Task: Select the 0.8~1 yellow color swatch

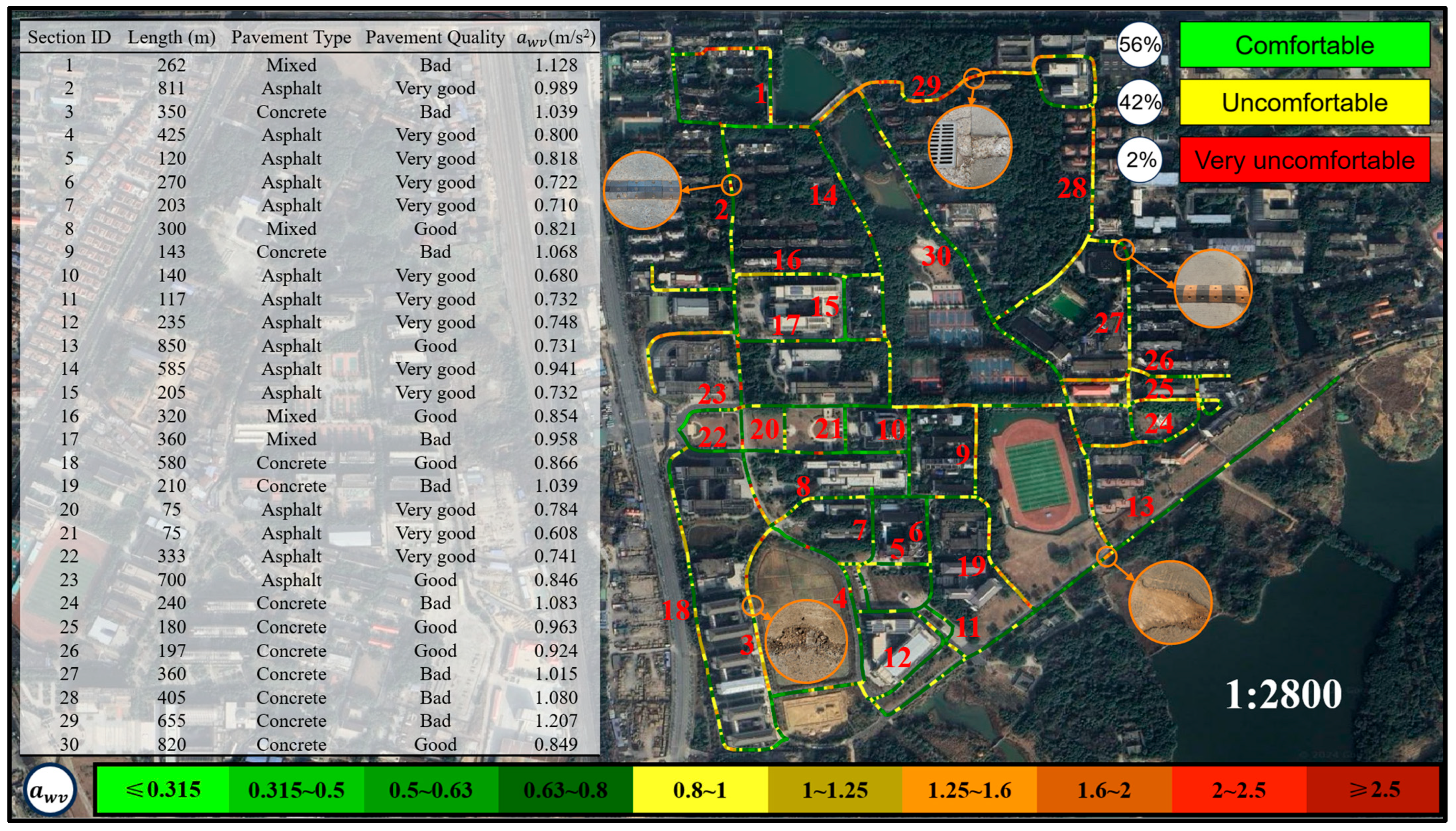Action: 700,790
